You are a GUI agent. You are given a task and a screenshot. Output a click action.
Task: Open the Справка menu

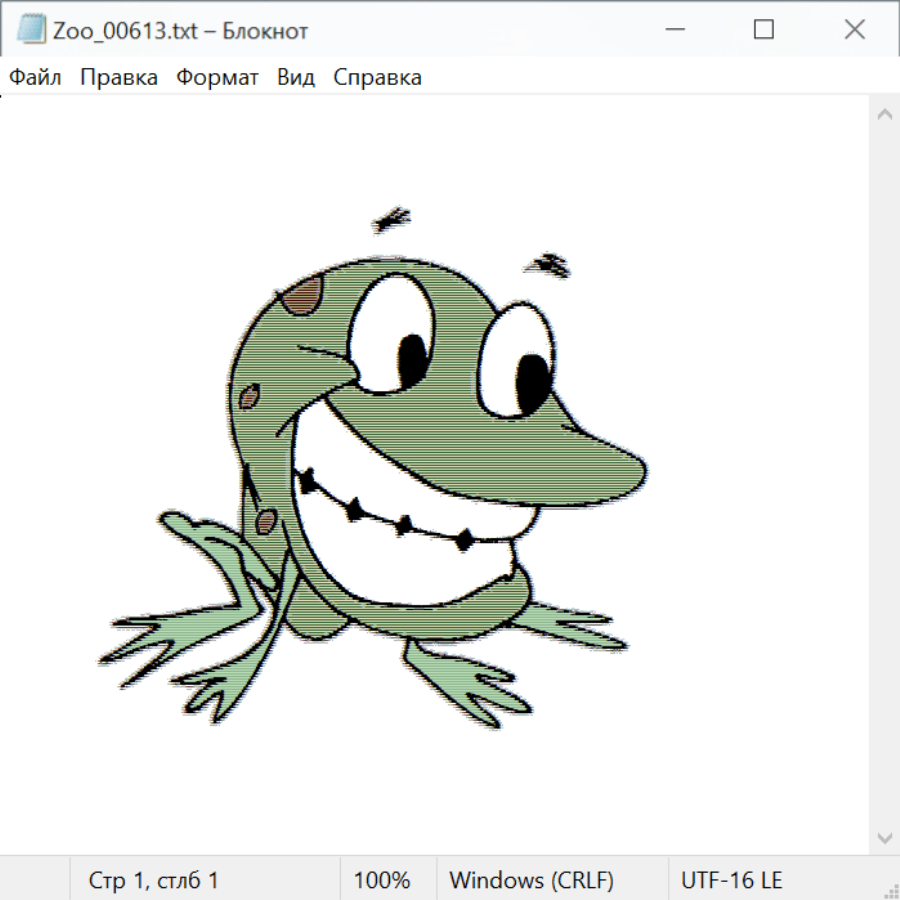(x=377, y=78)
